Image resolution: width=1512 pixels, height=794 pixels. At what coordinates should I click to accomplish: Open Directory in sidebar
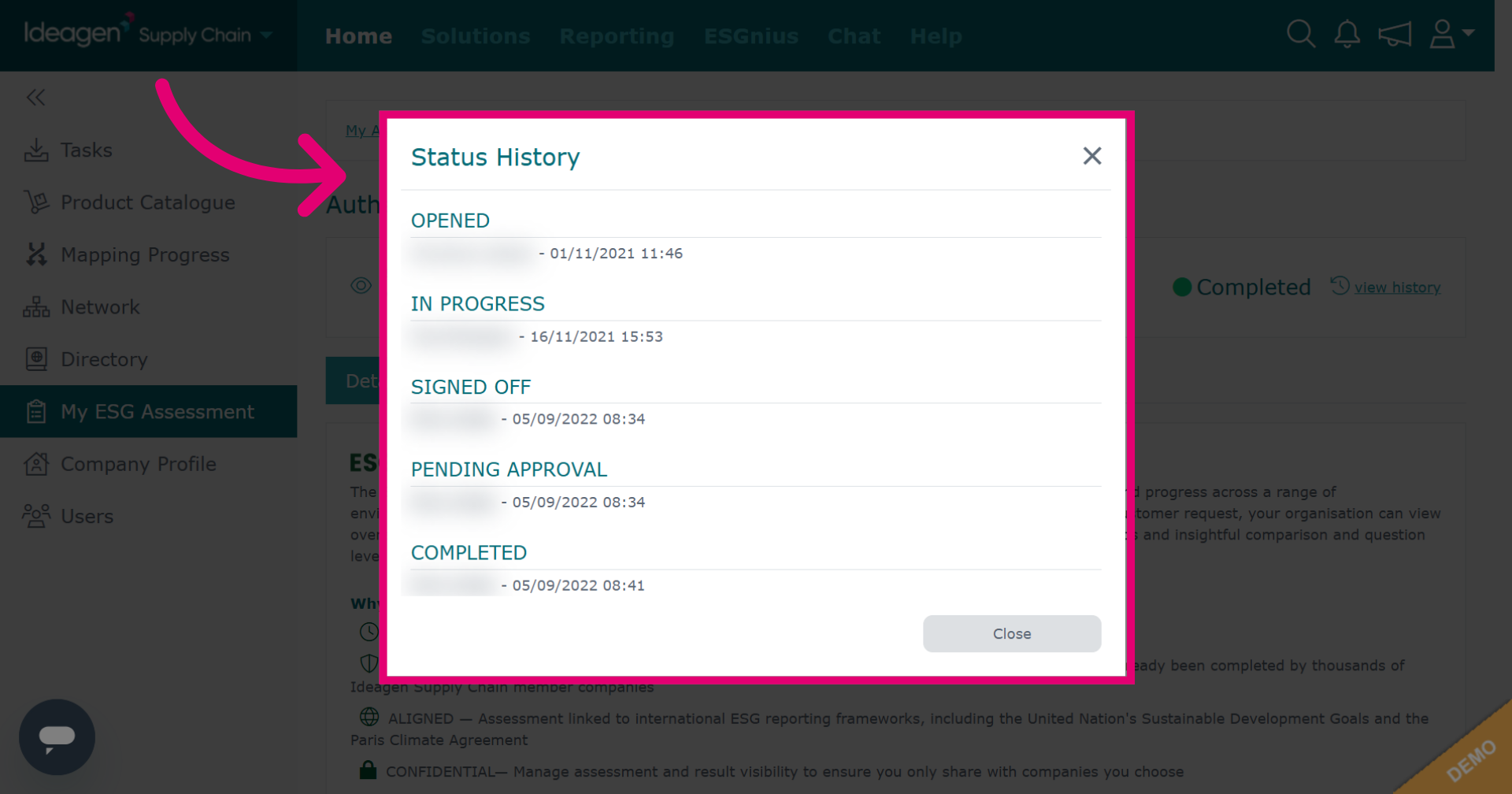148,359
